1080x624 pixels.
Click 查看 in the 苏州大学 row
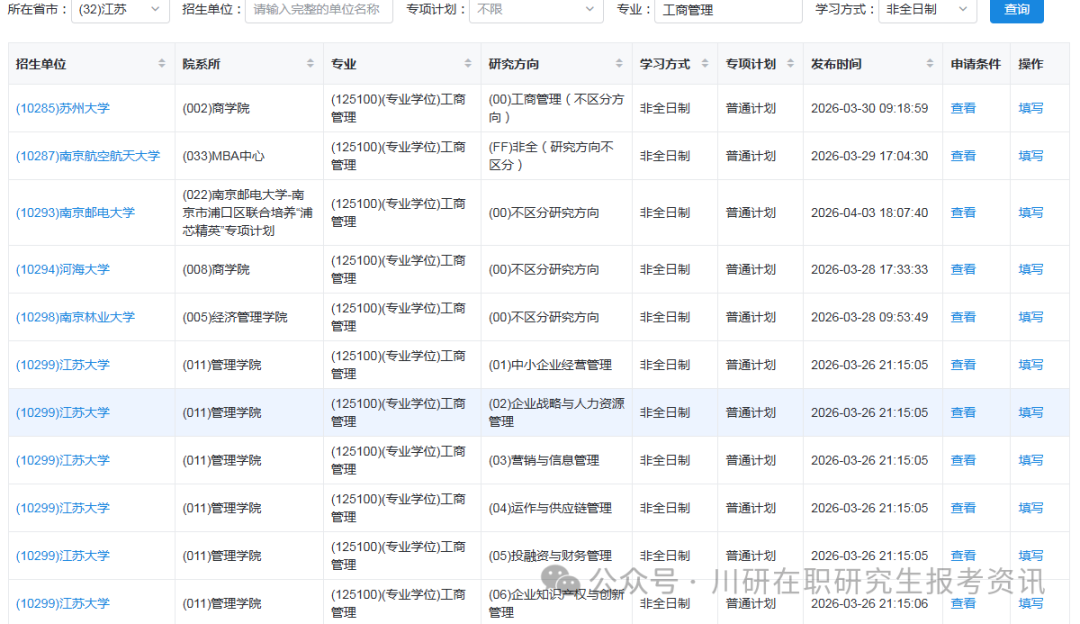962,107
